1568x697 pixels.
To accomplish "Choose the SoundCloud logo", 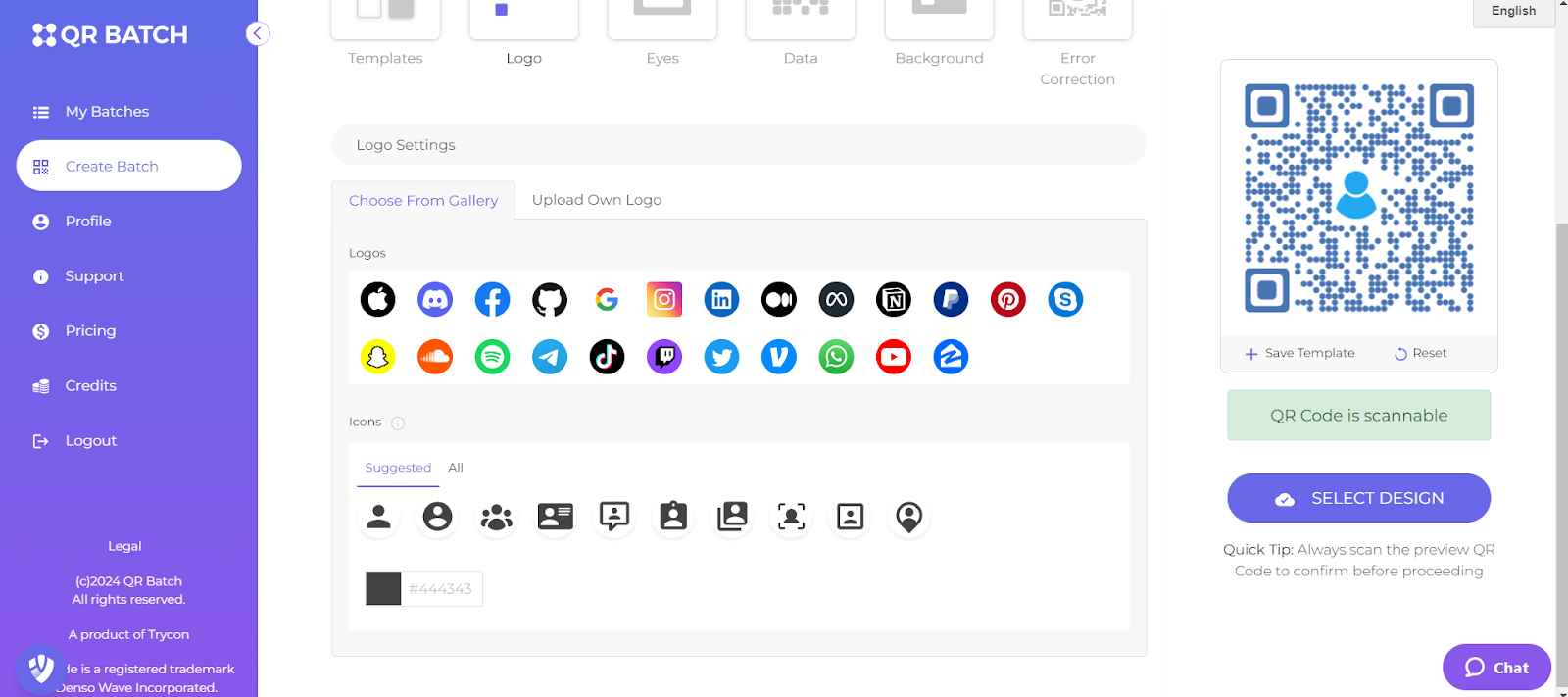I will click(435, 357).
